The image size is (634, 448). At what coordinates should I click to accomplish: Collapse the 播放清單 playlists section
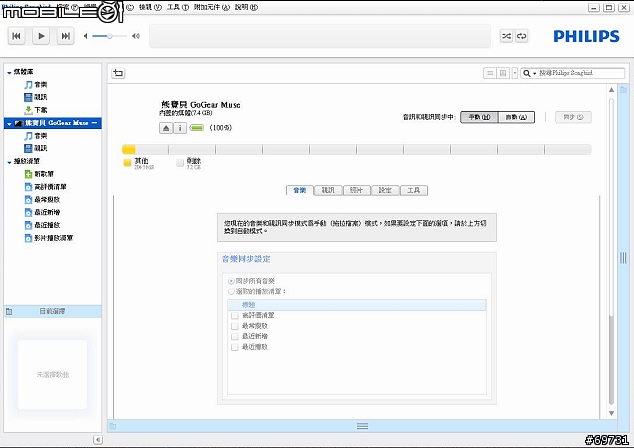(9, 162)
